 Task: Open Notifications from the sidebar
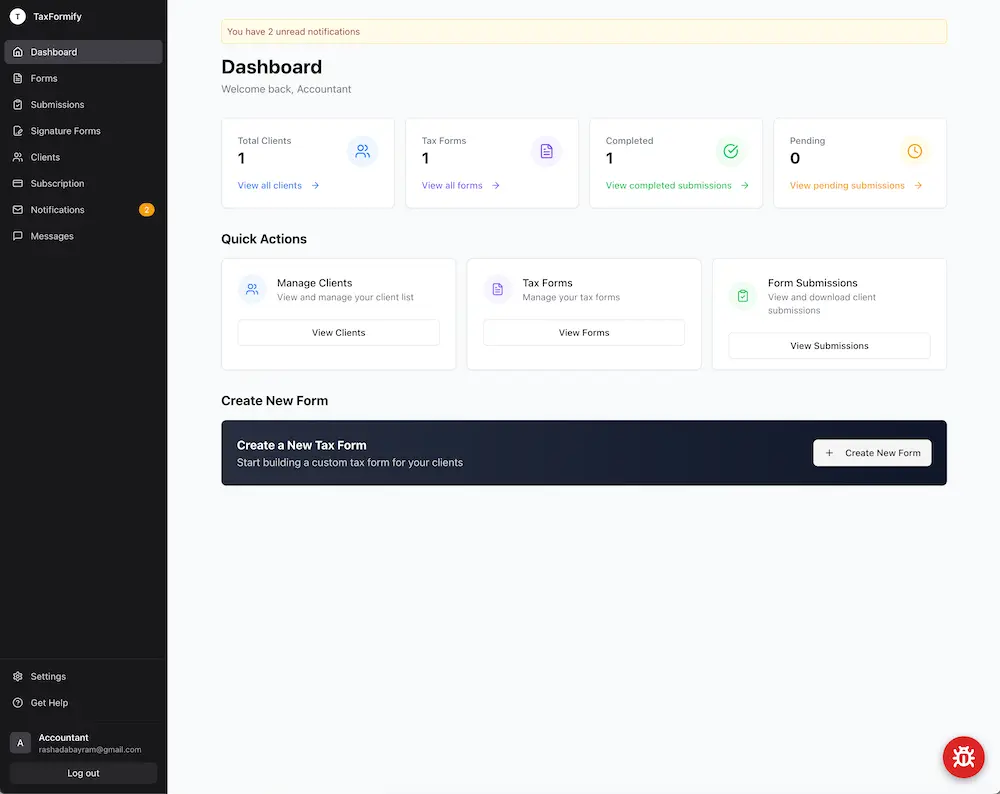click(x=84, y=210)
